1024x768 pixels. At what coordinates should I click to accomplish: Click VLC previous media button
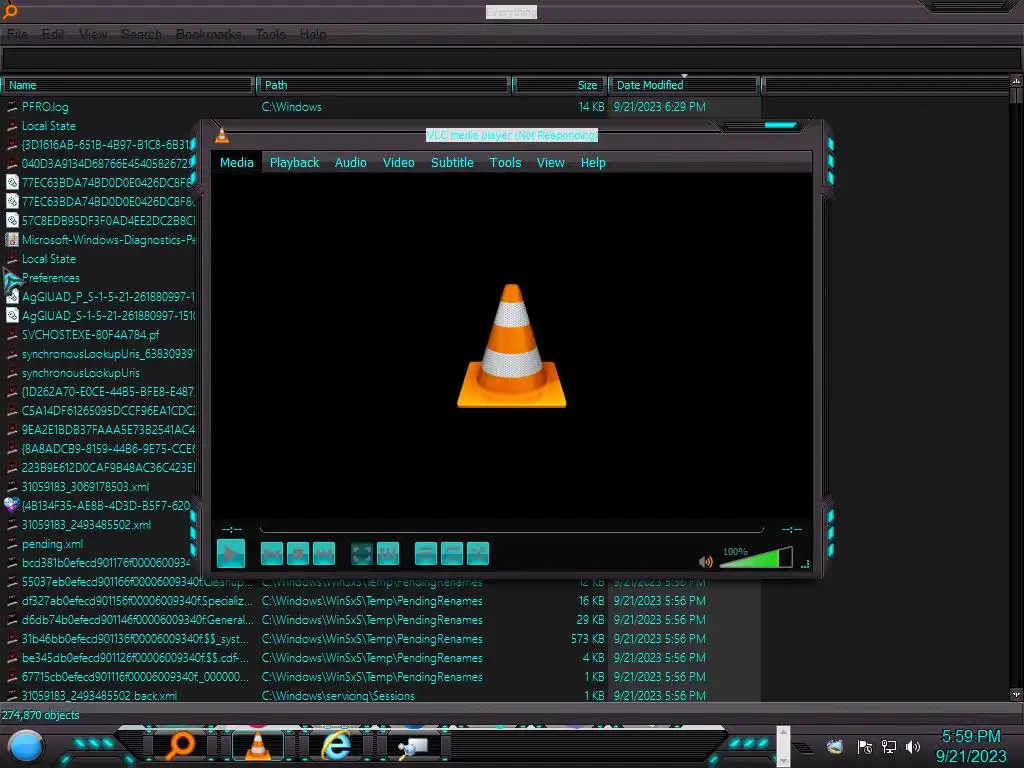click(x=272, y=554)
